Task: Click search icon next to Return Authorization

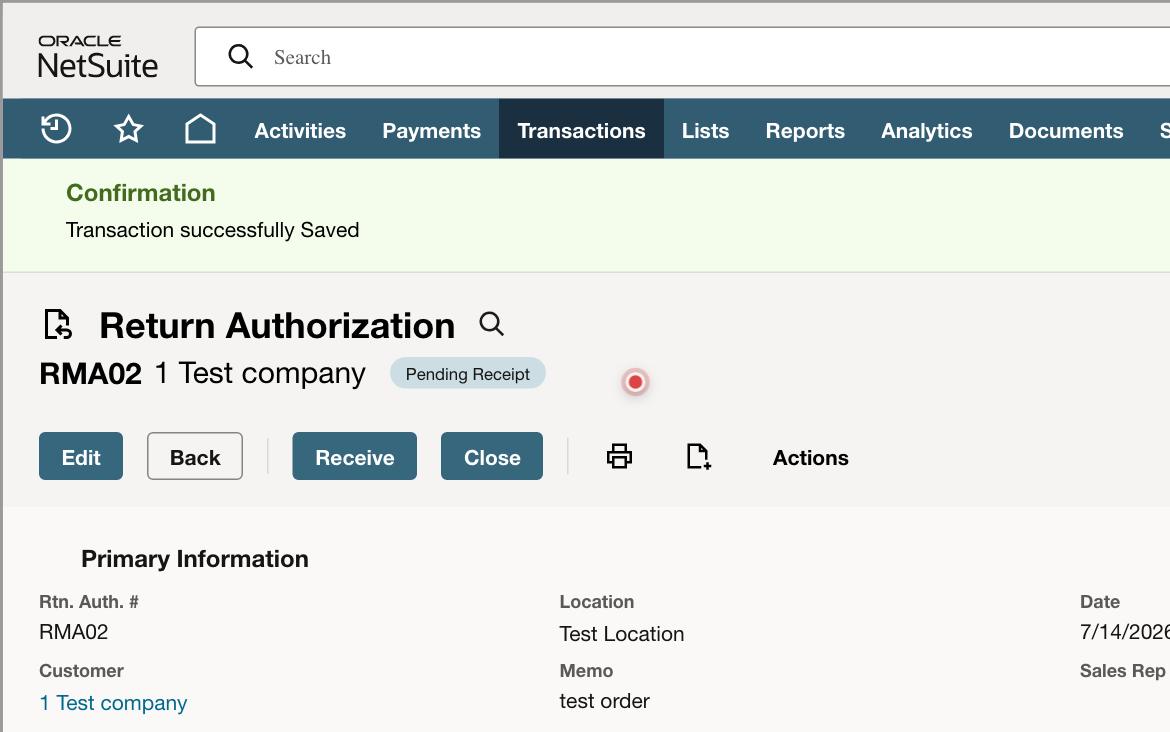Action: coord(491,324)
